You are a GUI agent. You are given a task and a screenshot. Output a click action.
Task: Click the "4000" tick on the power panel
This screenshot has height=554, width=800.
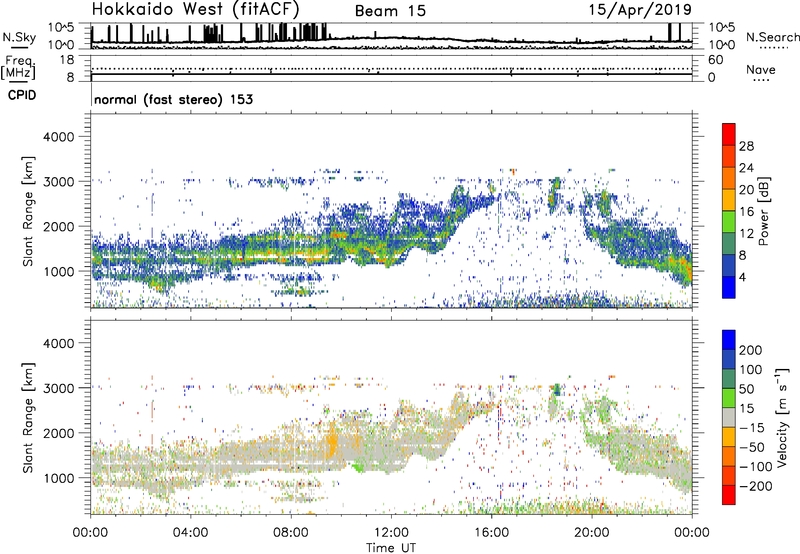pos(58,137)
